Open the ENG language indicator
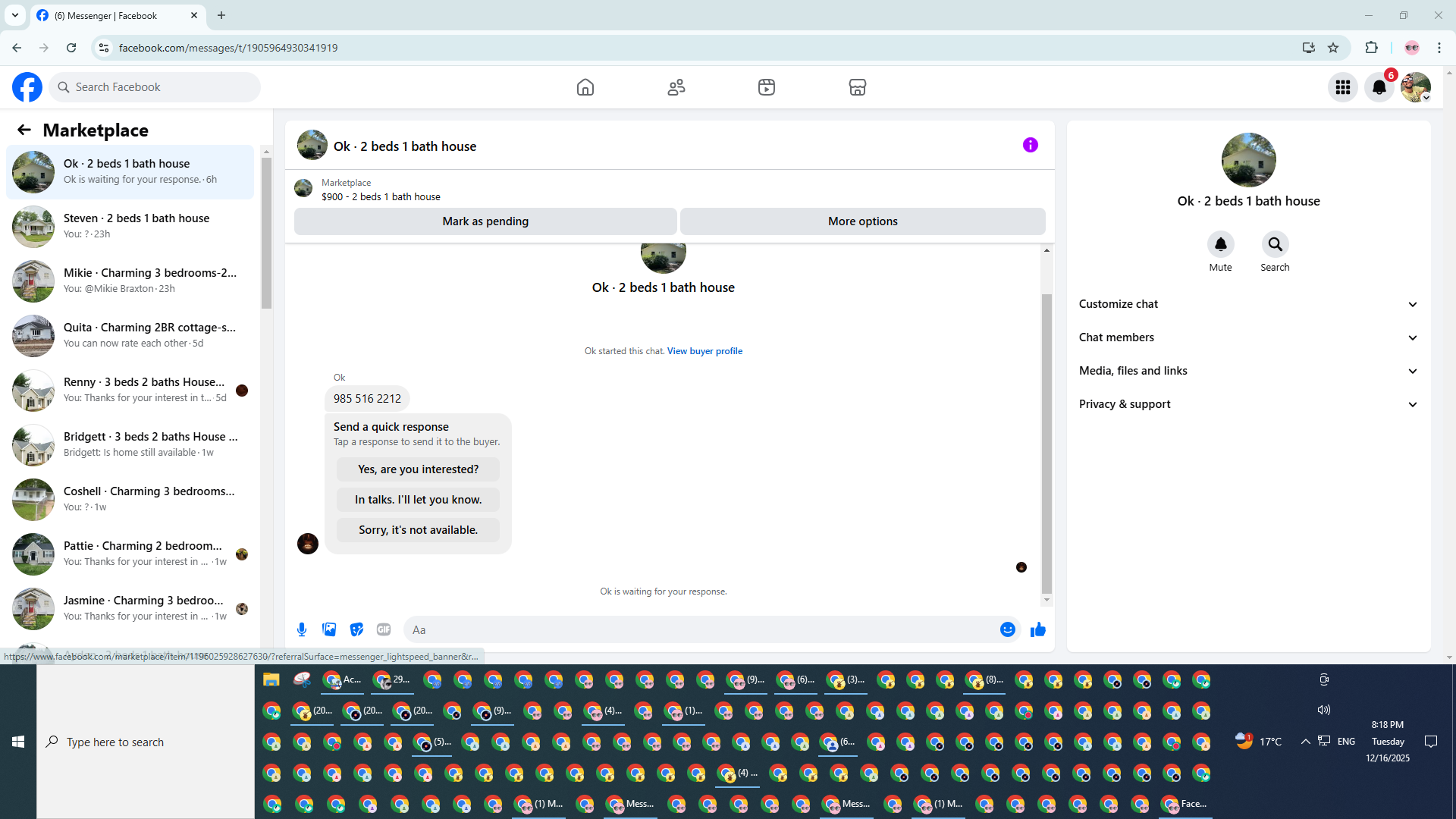The height and width of the screenshot is (819, 1456). click(1346, 742)
